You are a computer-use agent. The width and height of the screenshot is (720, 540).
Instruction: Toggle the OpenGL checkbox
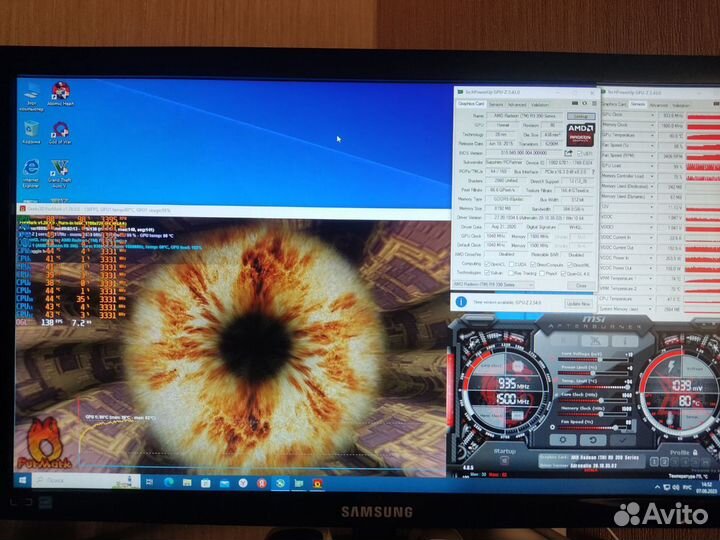coord(563,274)
